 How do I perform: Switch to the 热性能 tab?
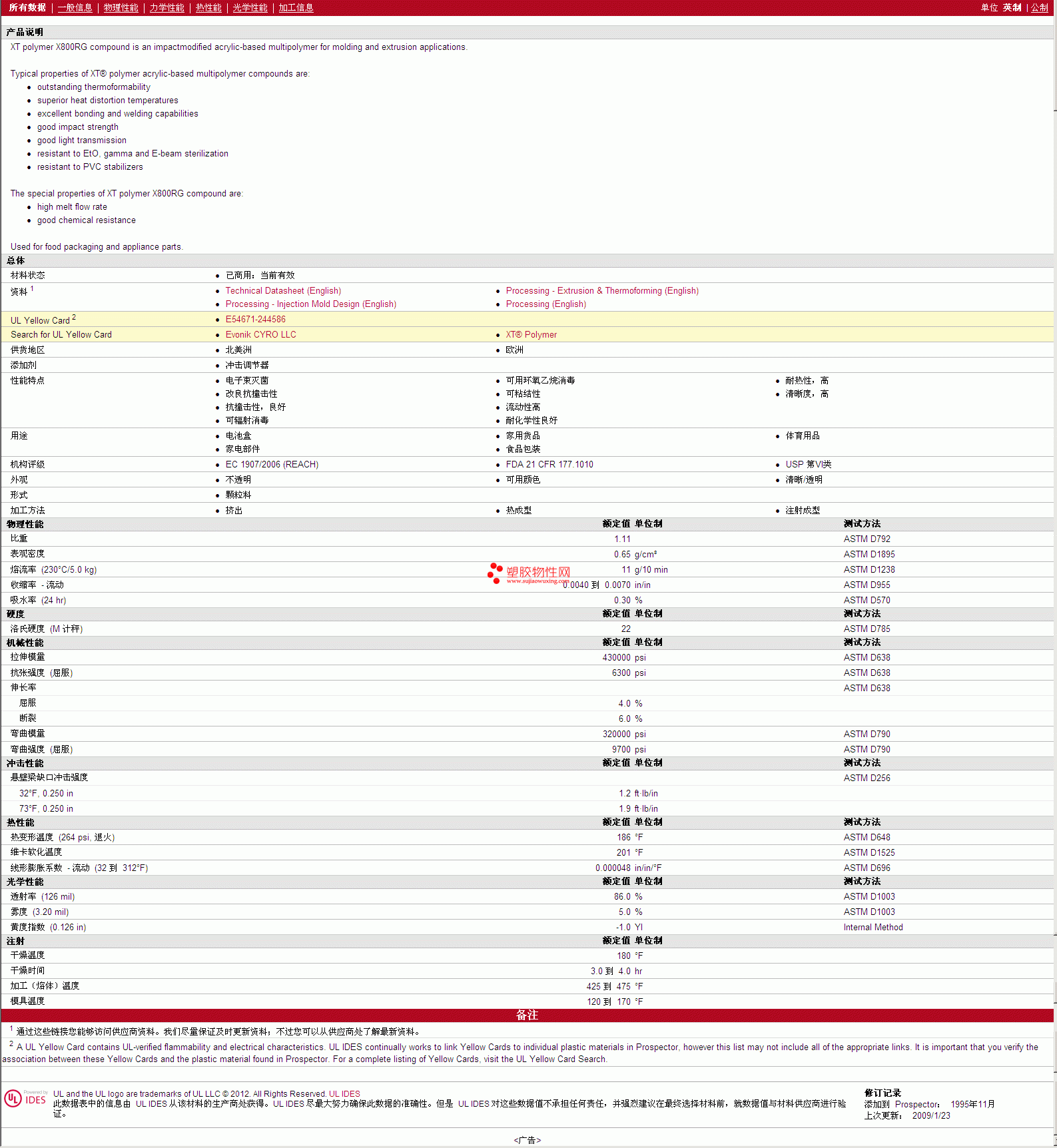click(208, 7)
